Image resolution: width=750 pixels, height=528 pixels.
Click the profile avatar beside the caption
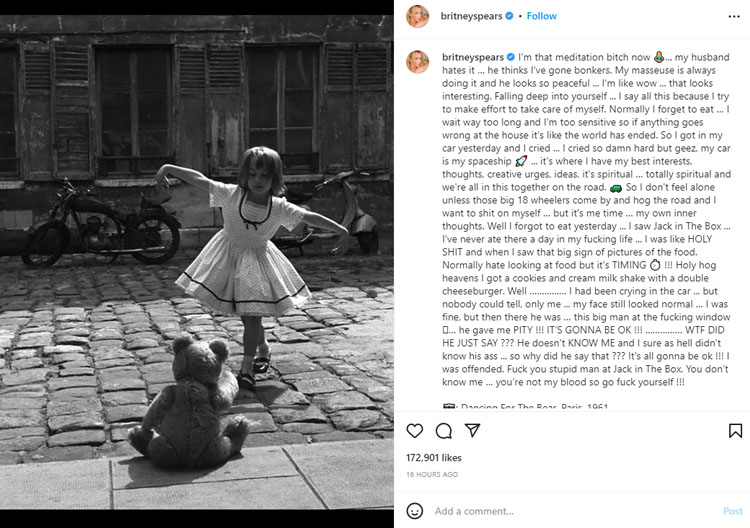tap(417, 56)
